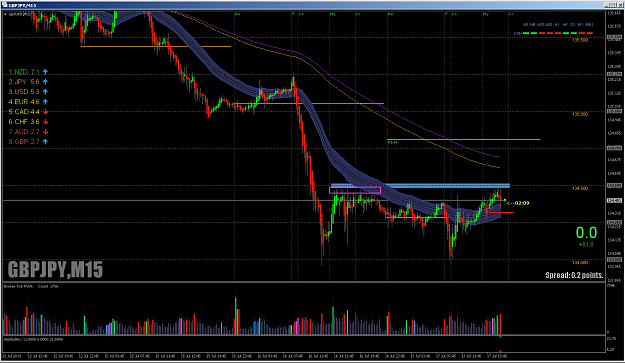Click the 'Spread: 0.2 points.' text
The image size is (625, 363).
tap(574, 275)
